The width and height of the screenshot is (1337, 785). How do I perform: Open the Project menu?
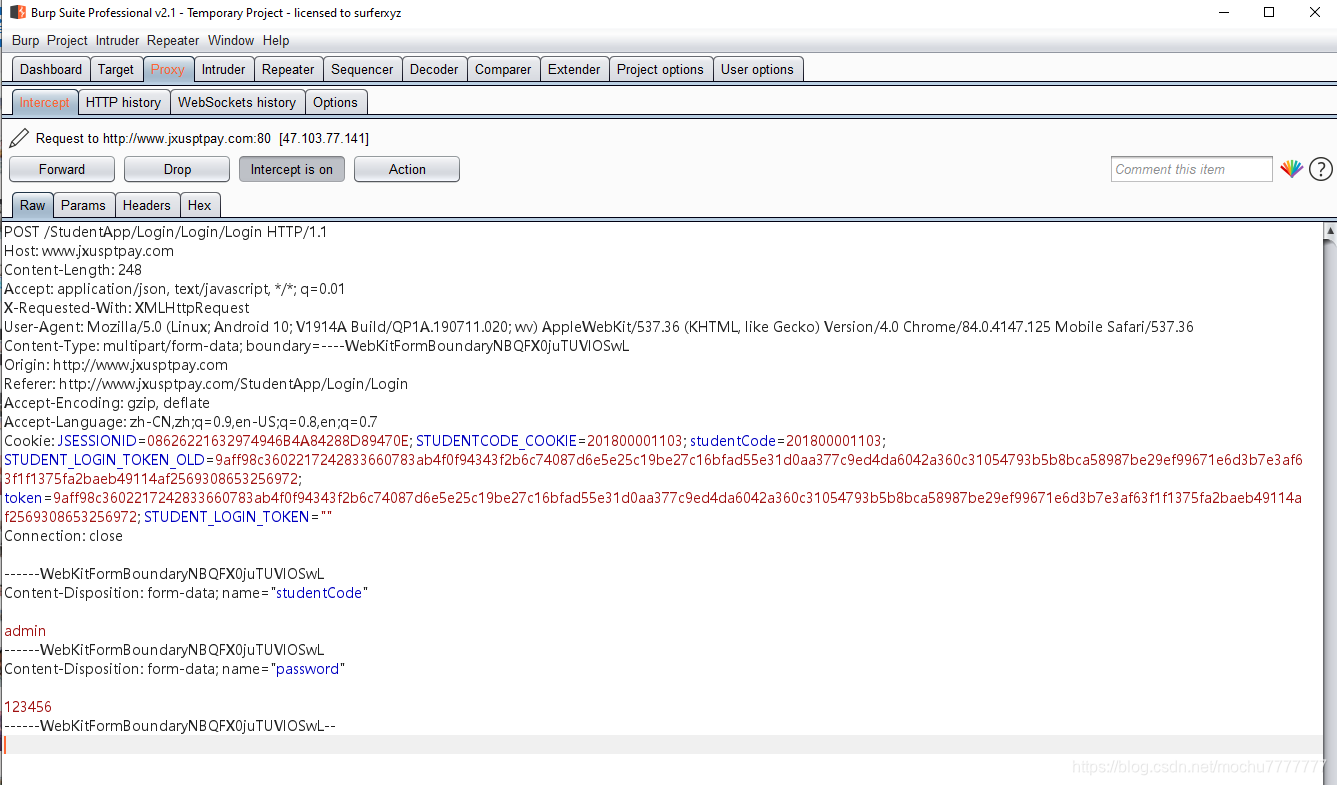(x=67, y=41)
